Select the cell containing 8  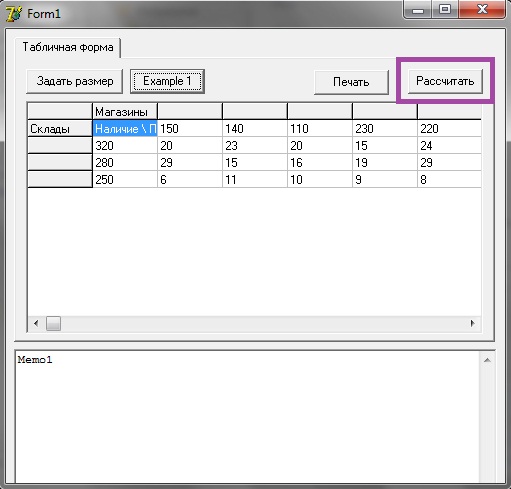point(449,180)
